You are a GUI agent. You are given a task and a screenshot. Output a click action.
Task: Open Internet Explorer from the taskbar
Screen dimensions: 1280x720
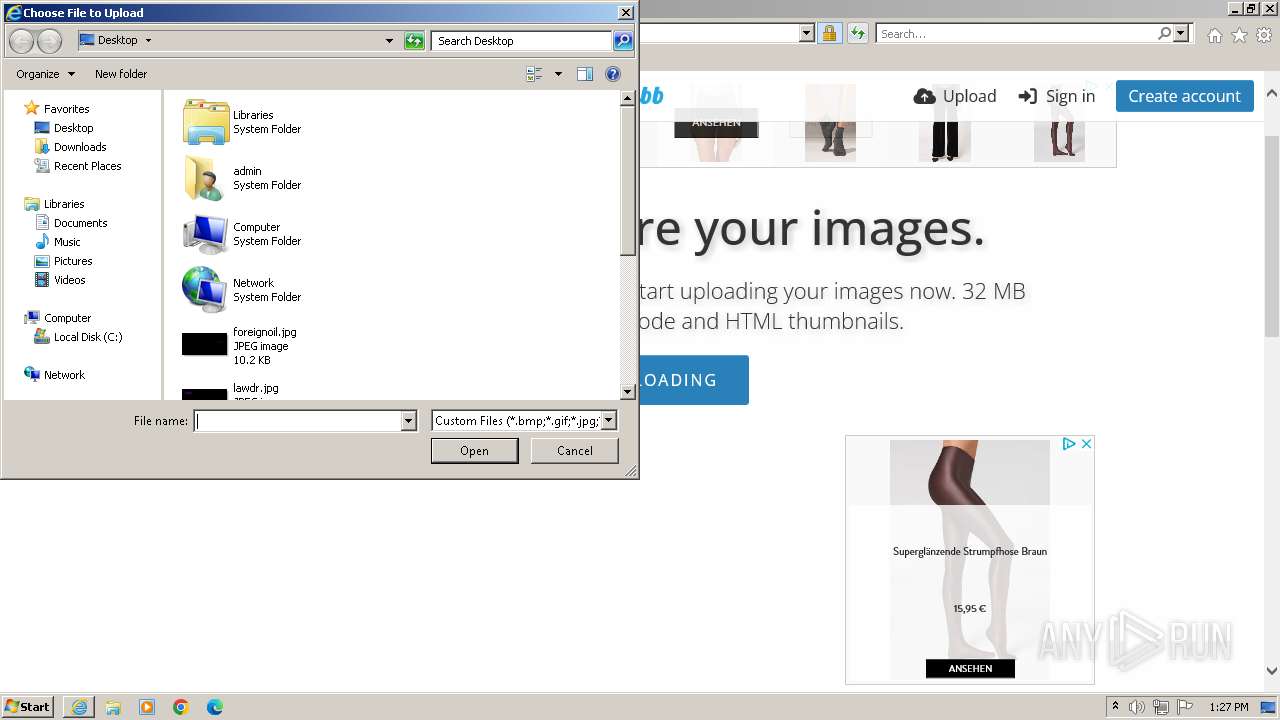[x=79, y=707]
